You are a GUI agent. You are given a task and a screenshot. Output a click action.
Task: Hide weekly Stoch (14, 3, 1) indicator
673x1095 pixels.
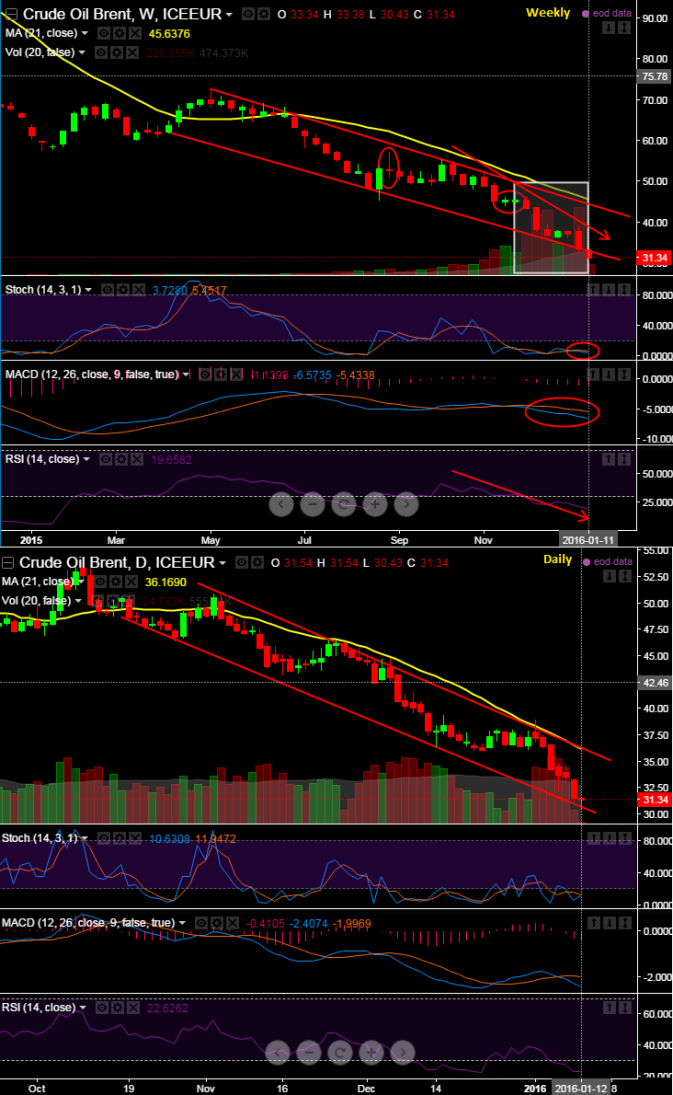pyautogui.click(x=108, y=290)
